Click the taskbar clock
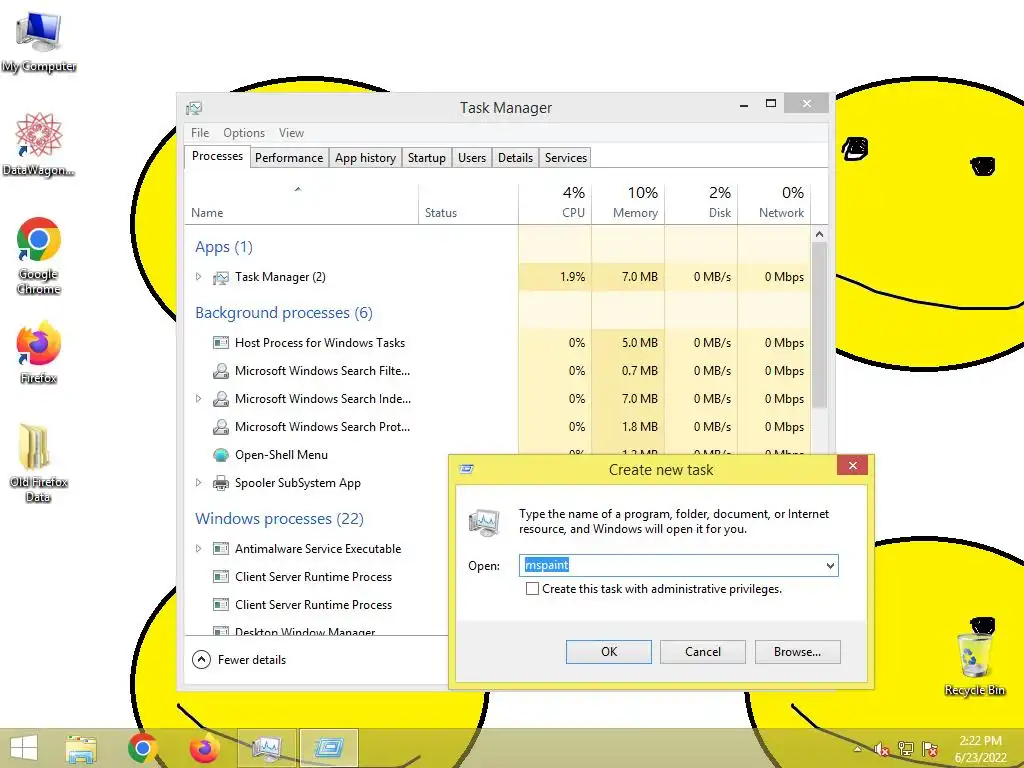This screenshot has height=768, width=1024. (980, 749)
